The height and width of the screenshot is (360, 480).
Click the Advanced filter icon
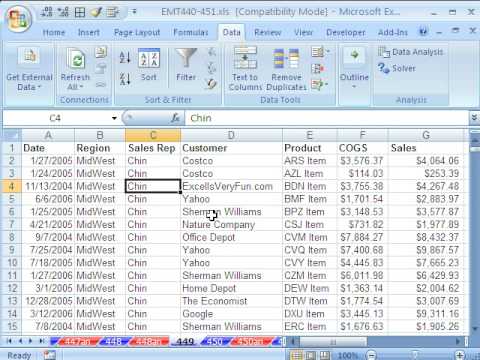212,84
